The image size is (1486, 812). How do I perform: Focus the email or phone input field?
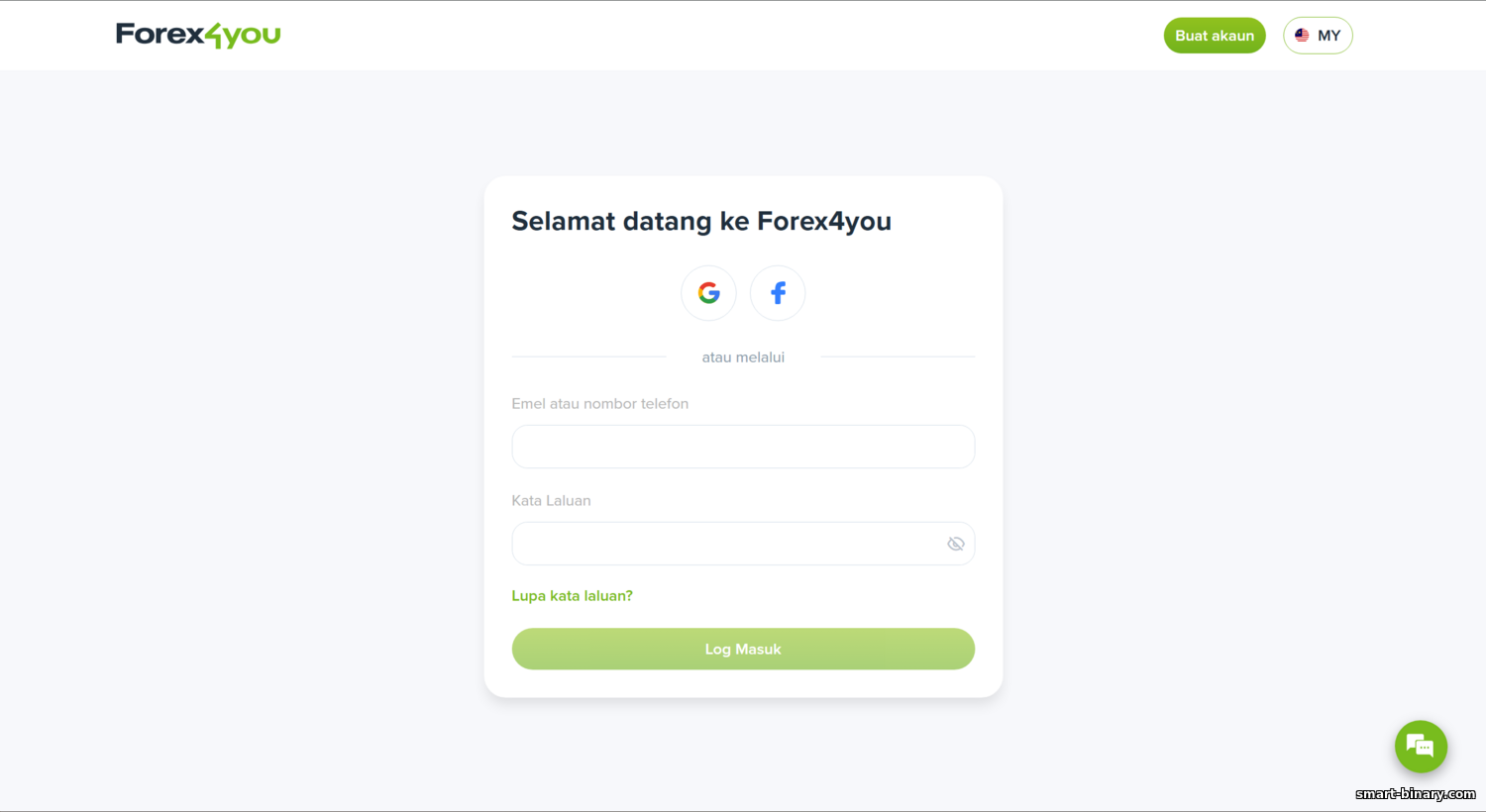pos(743,447)
